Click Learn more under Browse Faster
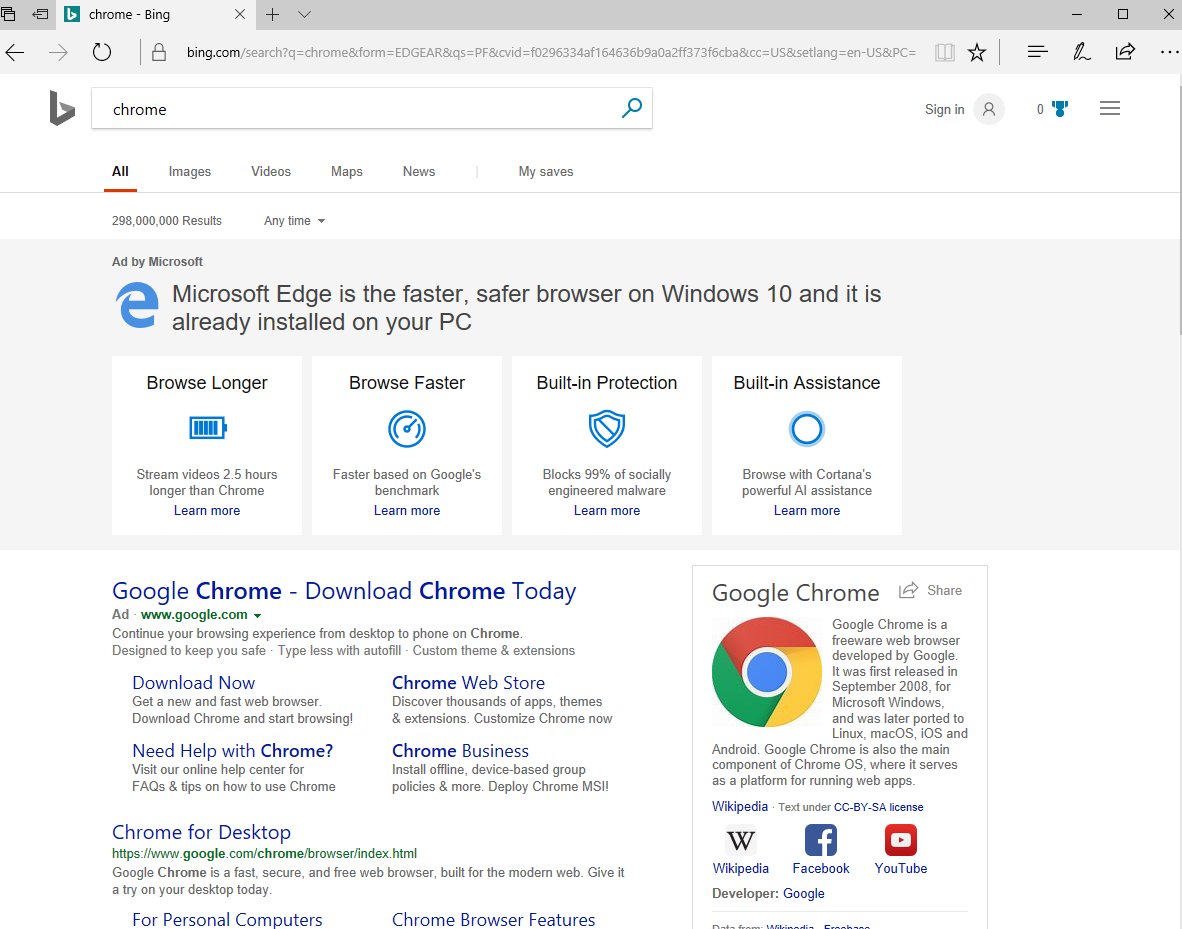This screenshot has width=1182, height=929. [407, 510]
